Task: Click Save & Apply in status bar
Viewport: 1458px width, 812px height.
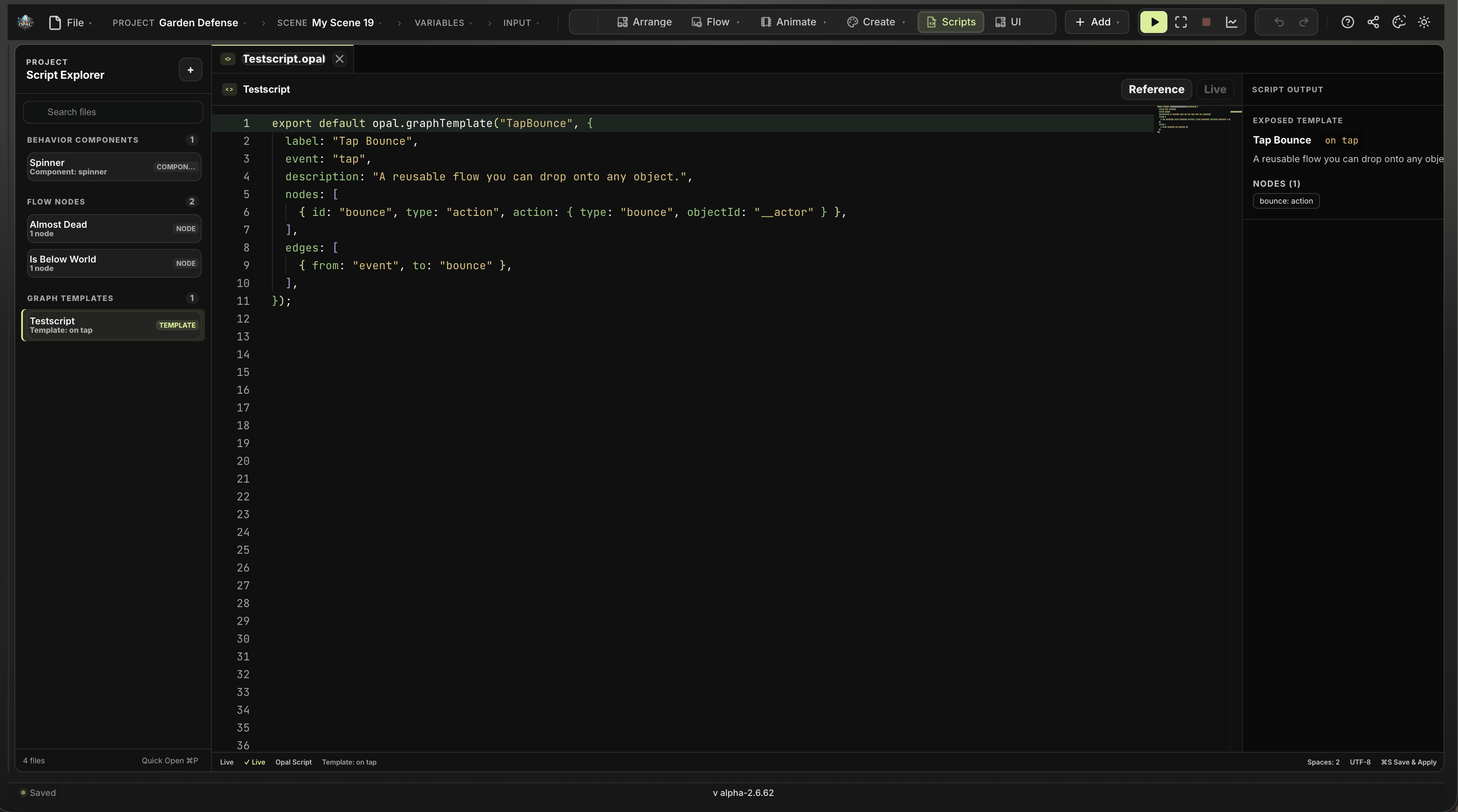Action: click(x=1409, y=762)
